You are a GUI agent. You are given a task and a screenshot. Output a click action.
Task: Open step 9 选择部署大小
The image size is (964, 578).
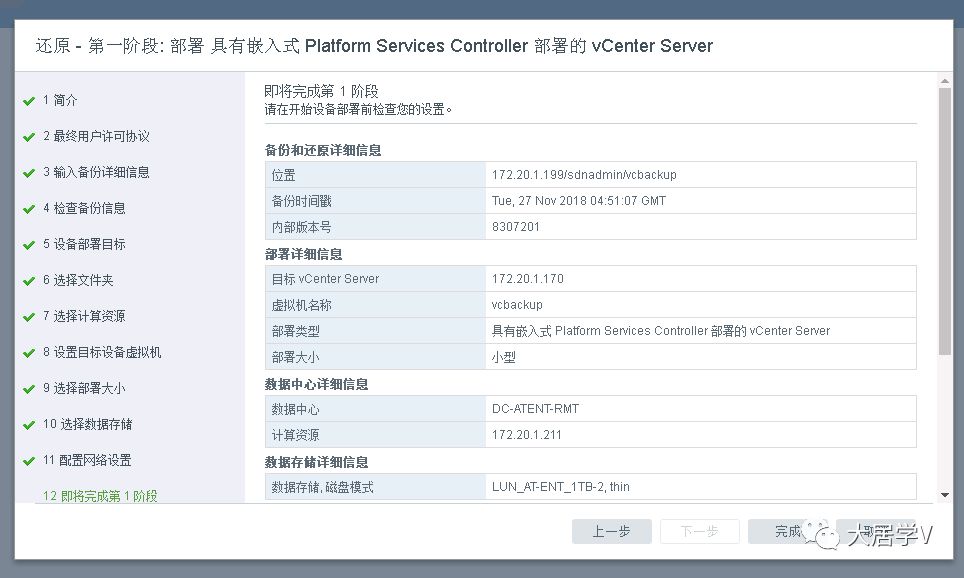tap(83, 388)
